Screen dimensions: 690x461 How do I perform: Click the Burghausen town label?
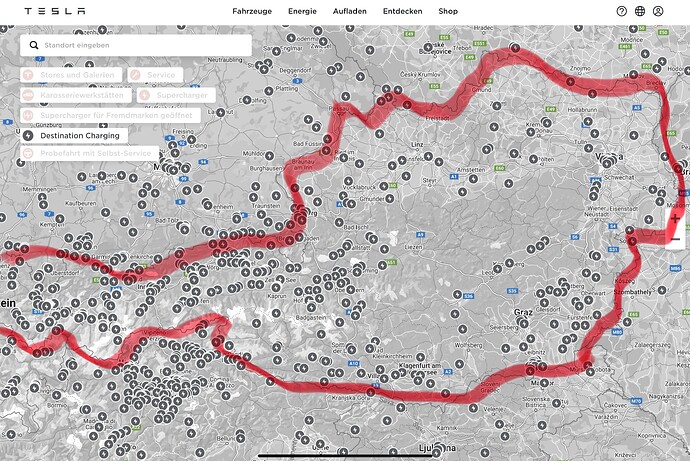click(266, 168)
